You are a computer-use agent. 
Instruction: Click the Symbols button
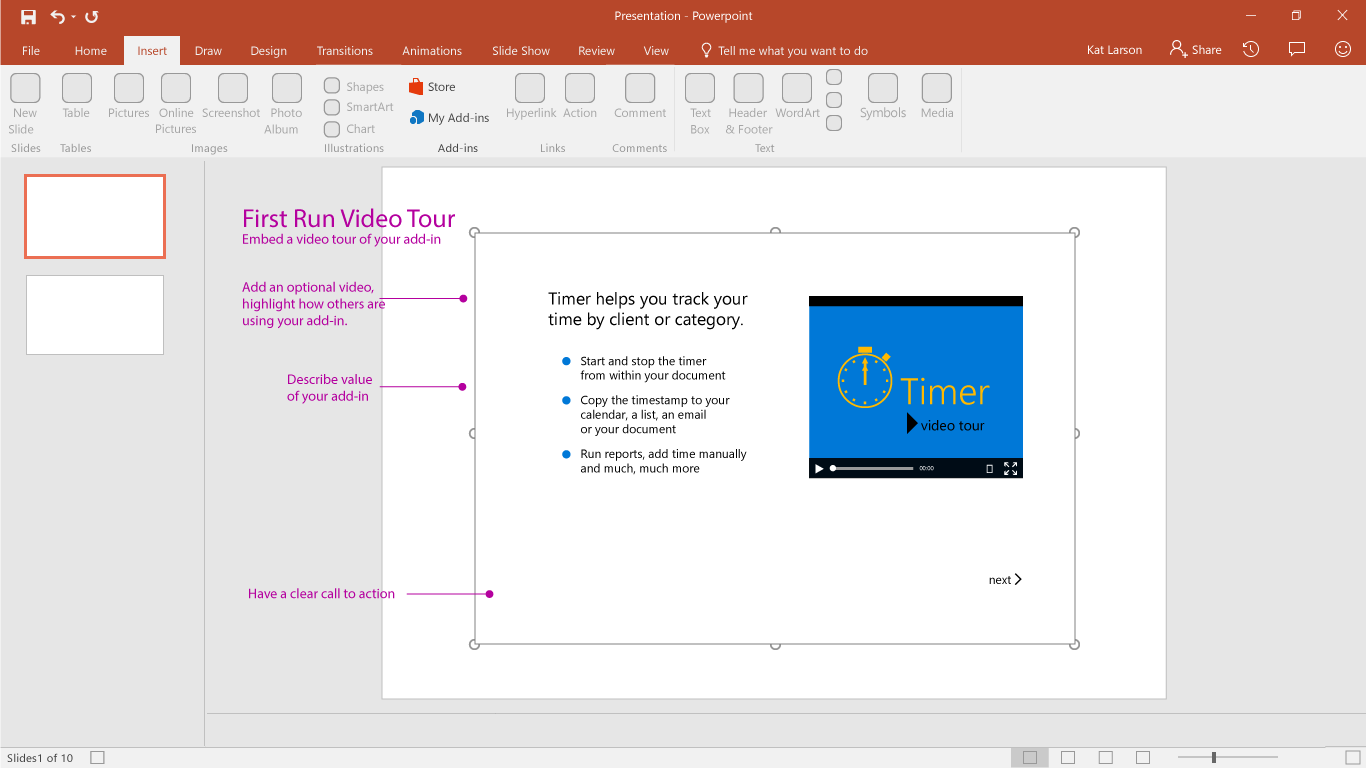(883, 97)
